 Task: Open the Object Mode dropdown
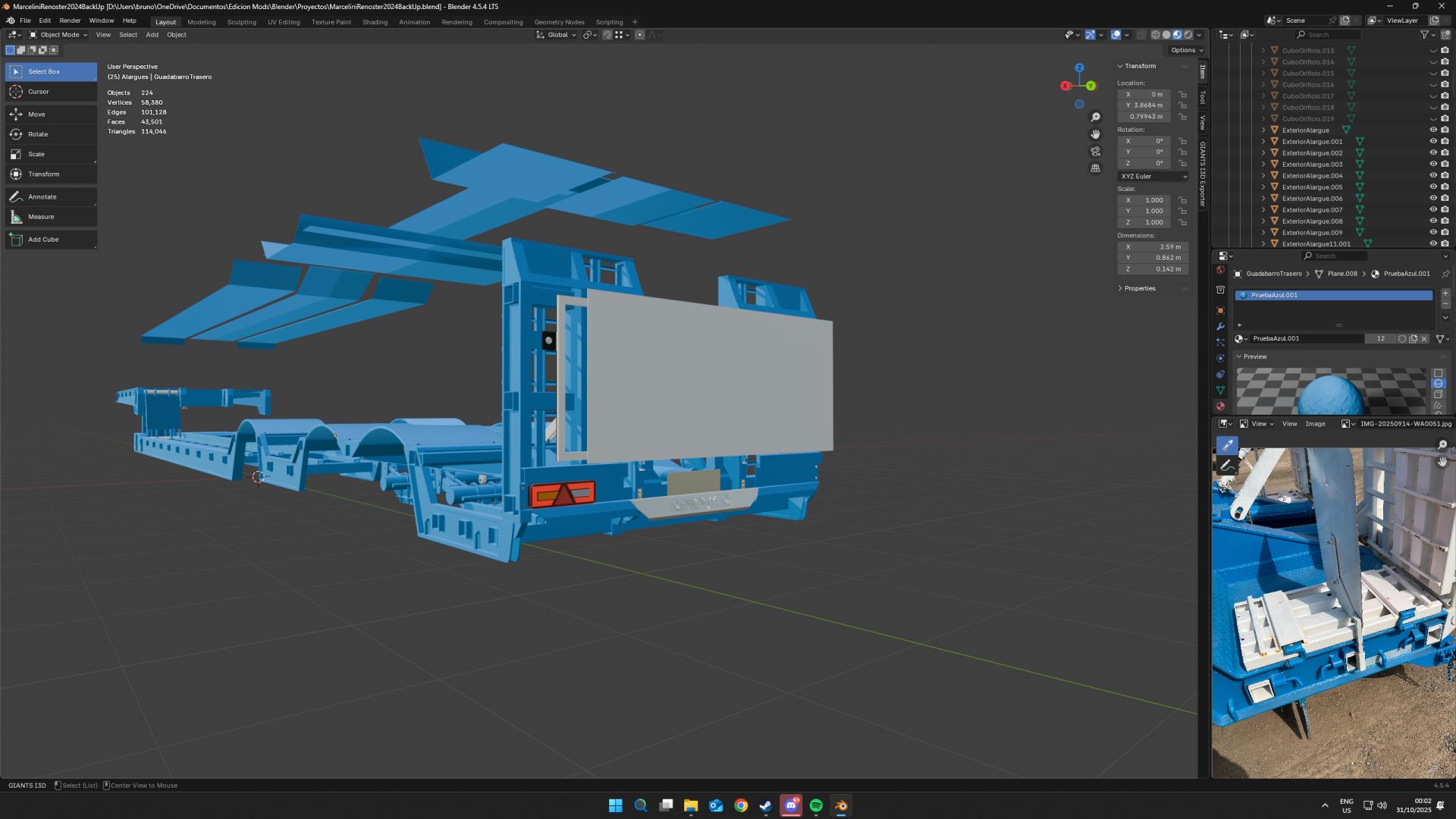click(58, 35)
